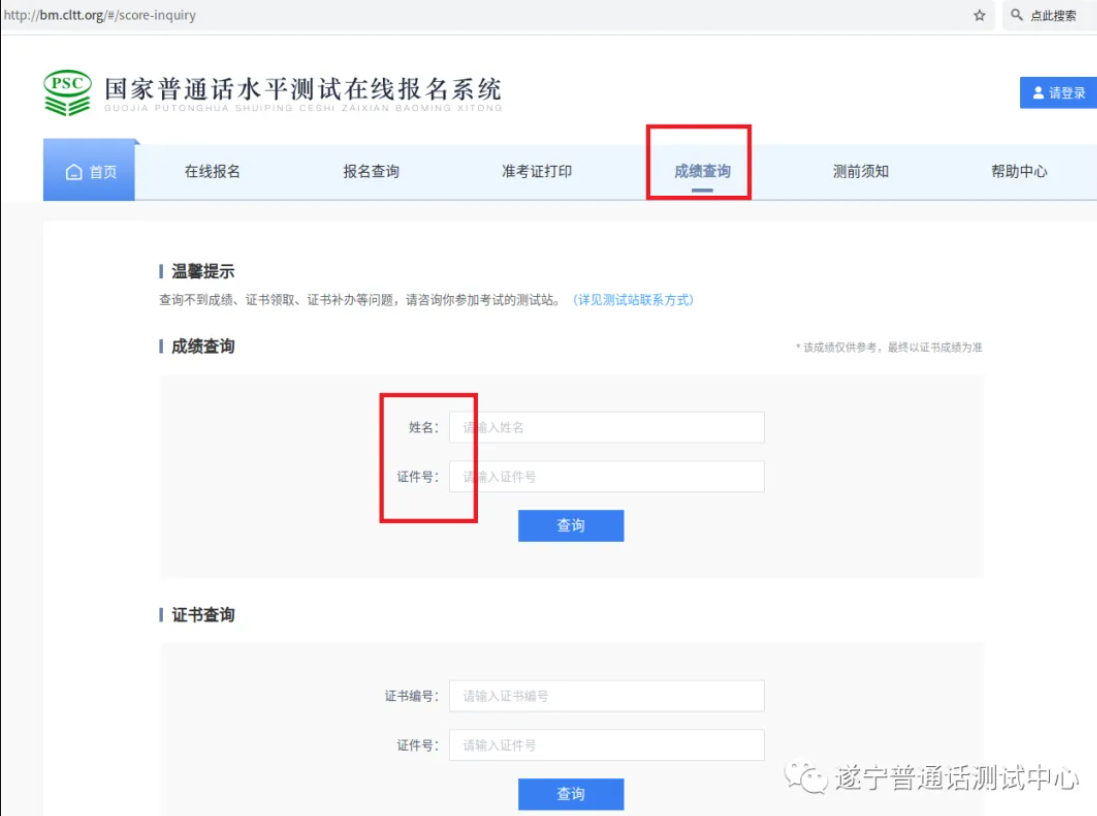Click the 证书编号 input field
The height and width of the screenshot is (816, 1097).
[x=606, y=696]
